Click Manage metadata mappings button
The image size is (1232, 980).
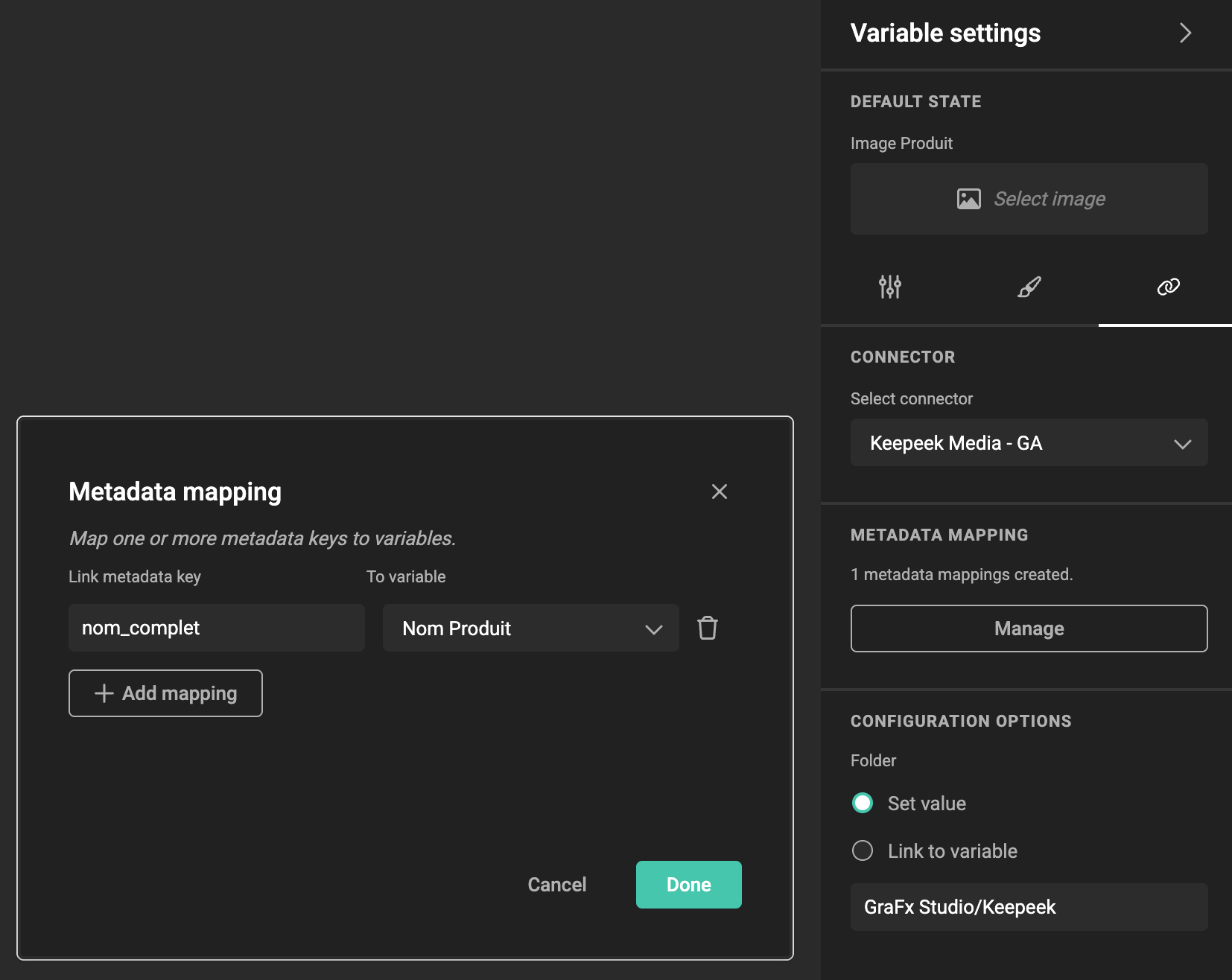[1029, 629]
